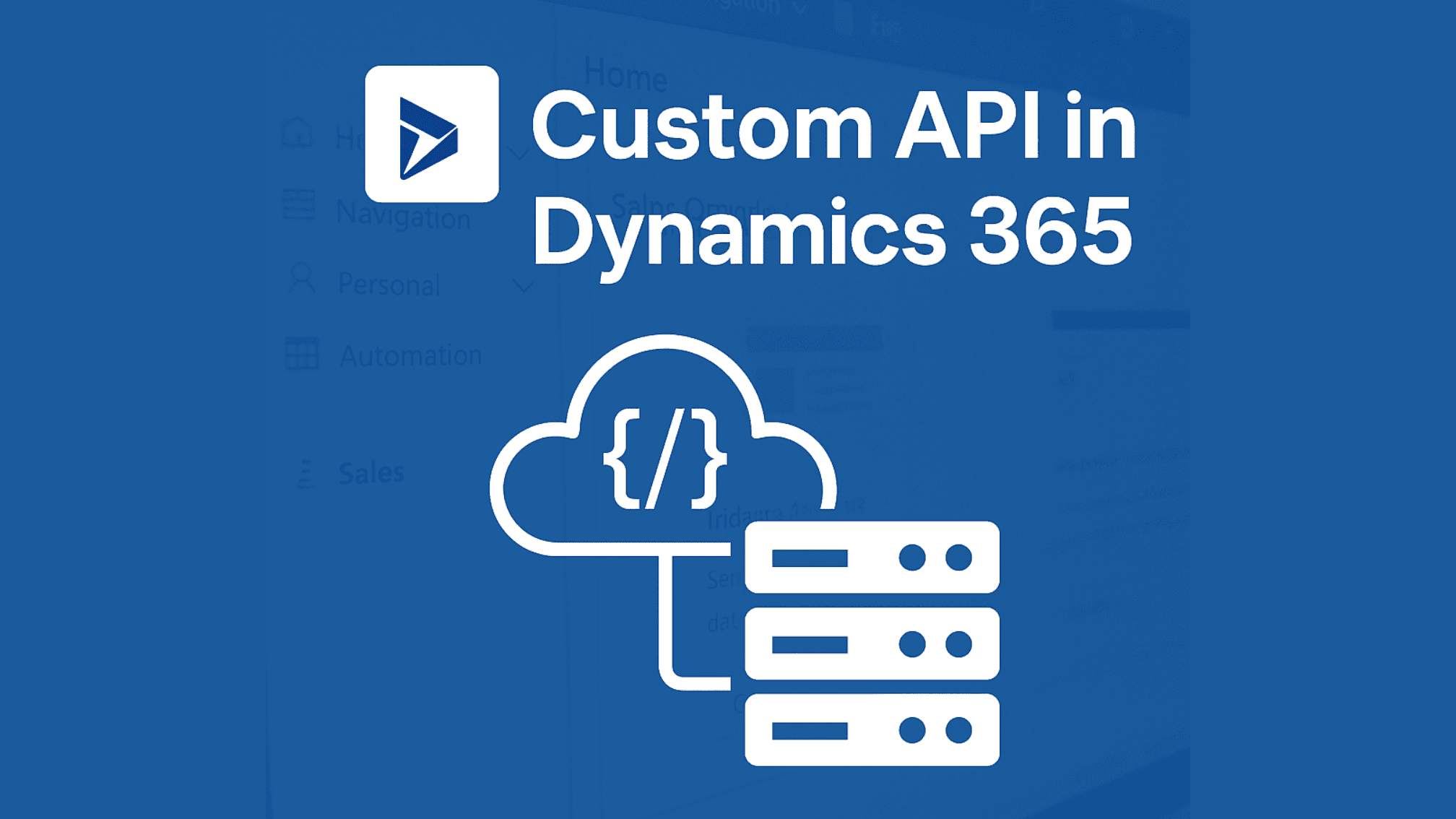
Task: Expand the chevron beside the Dynamics logo
Action: pos(519,153)
